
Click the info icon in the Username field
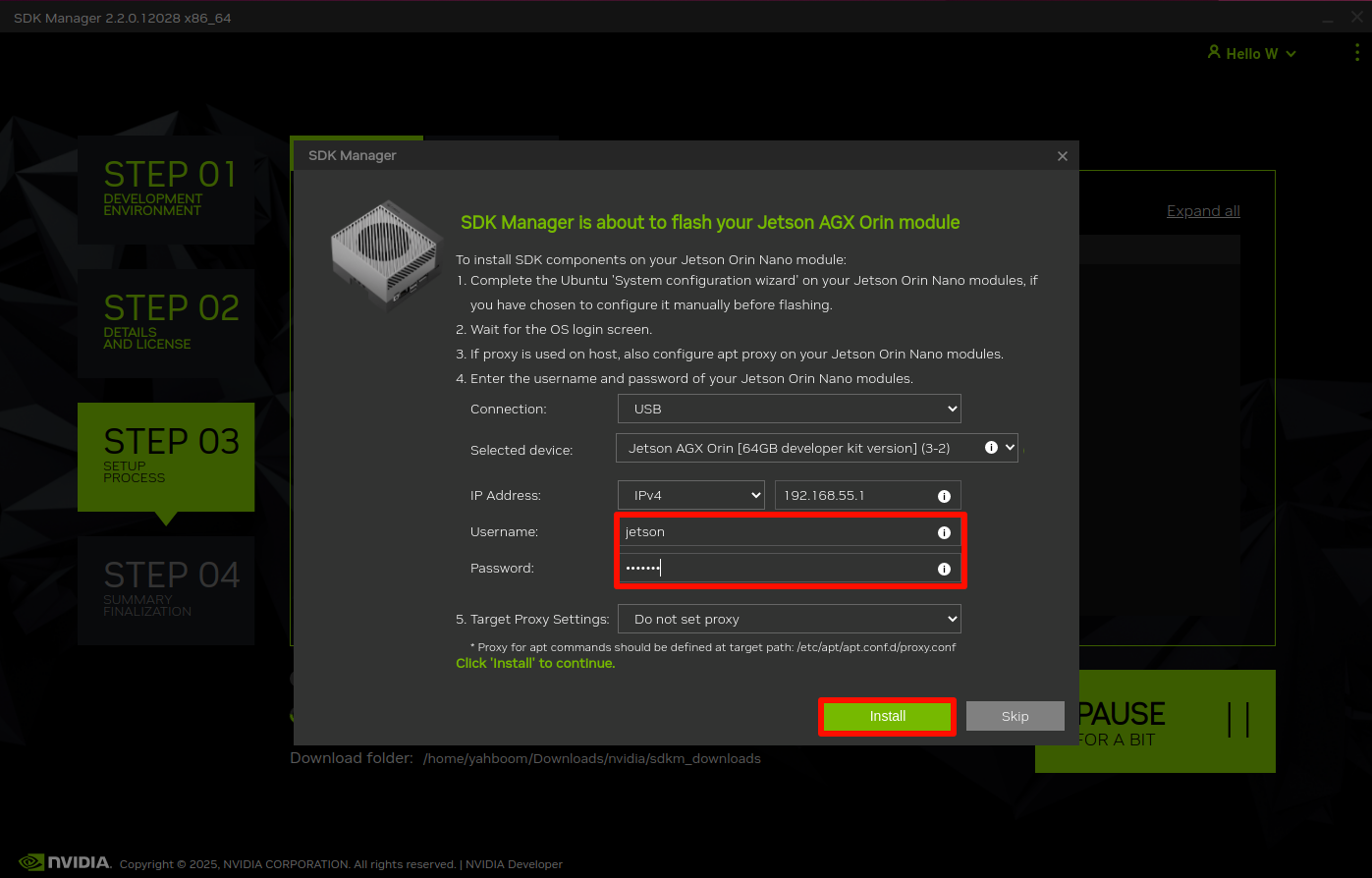coord(944,532)
